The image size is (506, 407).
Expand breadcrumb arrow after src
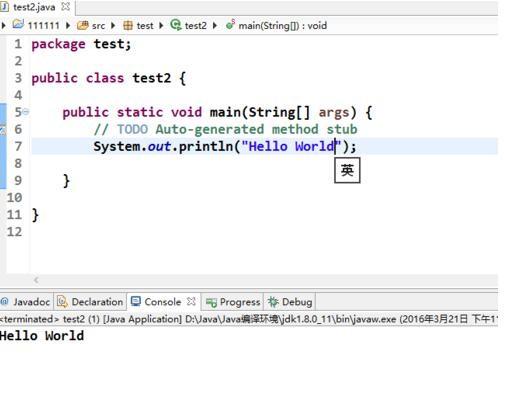(x=113, y=25)
